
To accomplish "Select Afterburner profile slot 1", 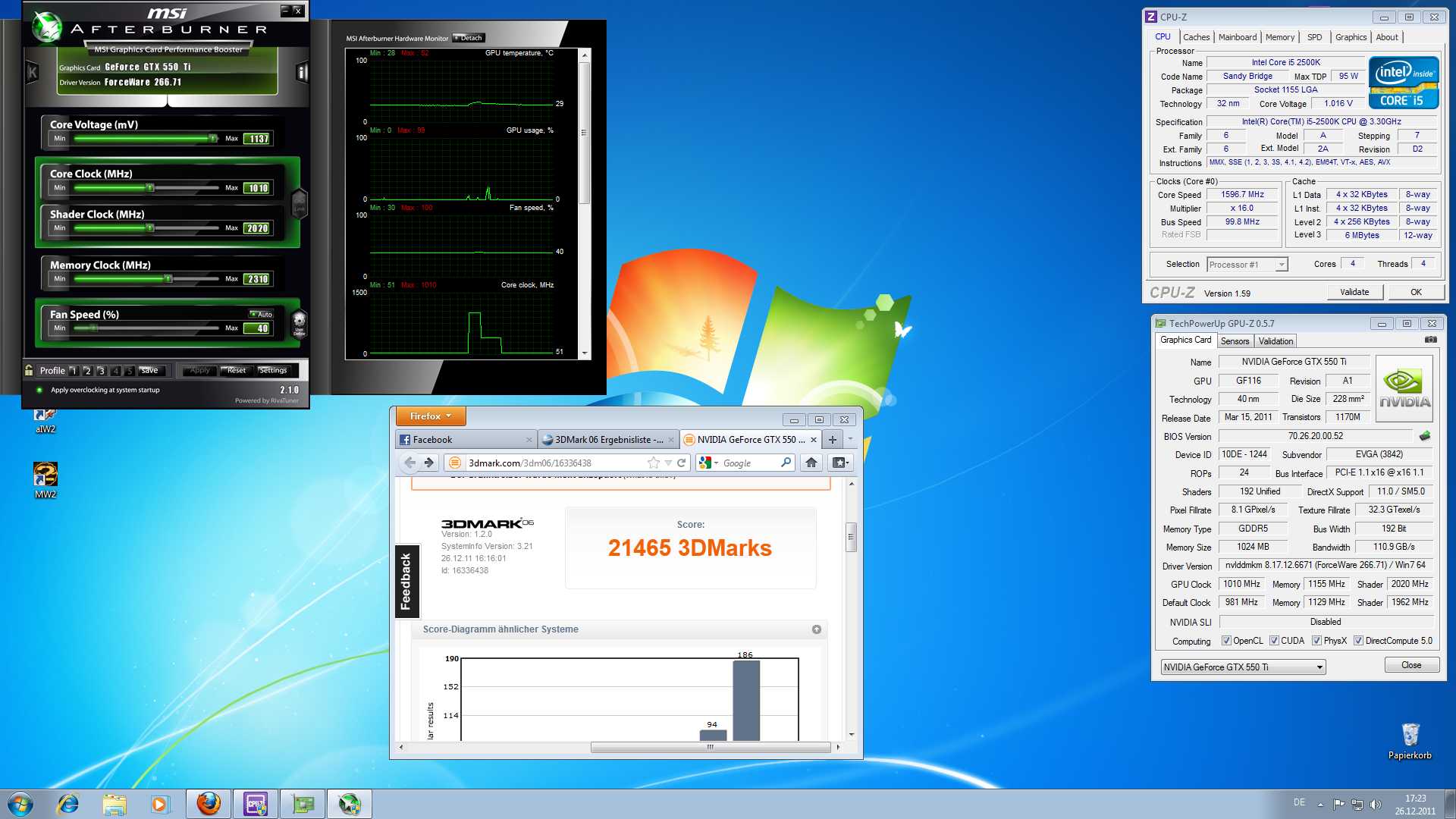I will coord(74,371).
